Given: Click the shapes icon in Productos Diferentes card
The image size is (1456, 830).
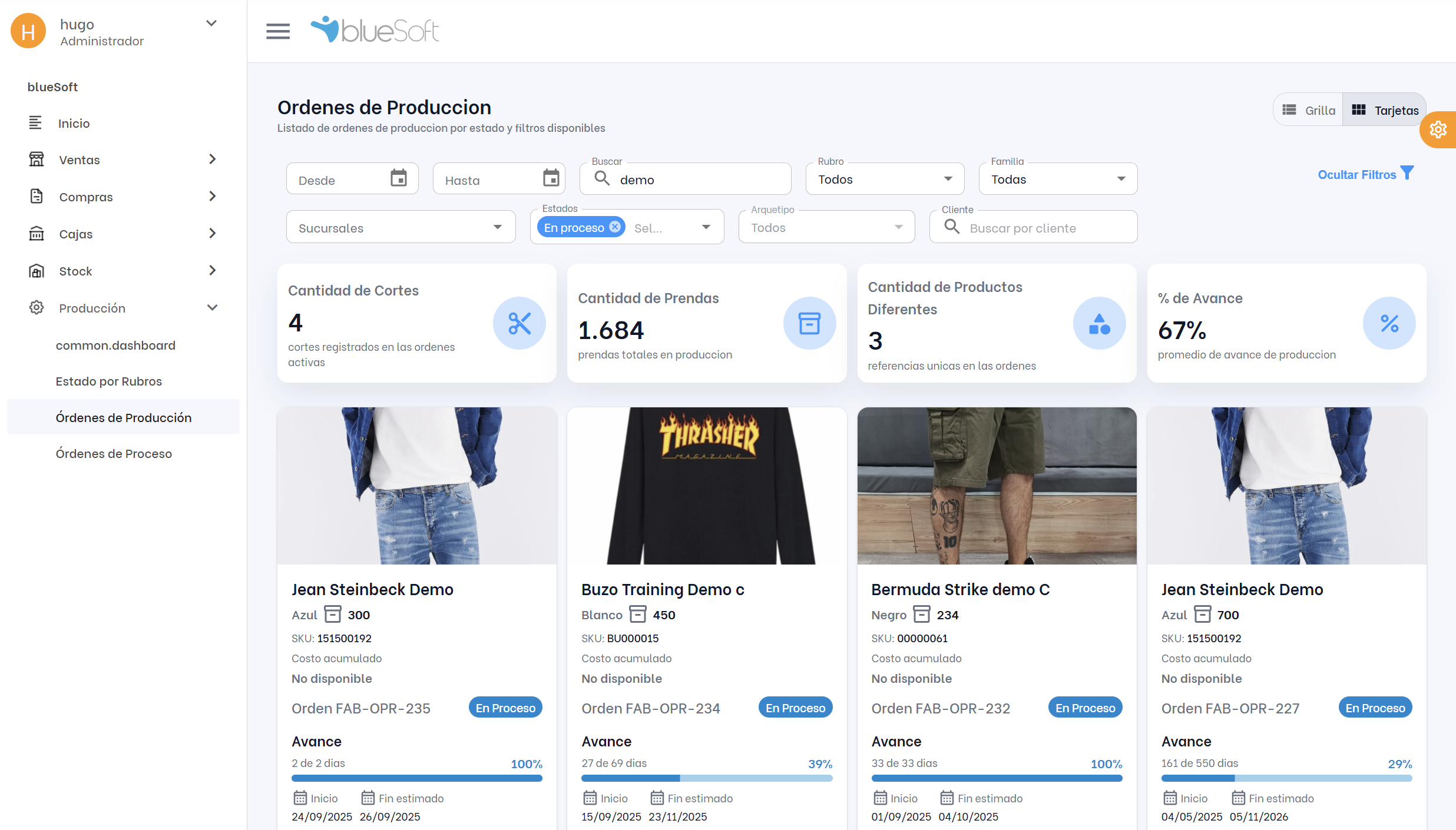Looking at the screenshot, I should pos(1099,323).
